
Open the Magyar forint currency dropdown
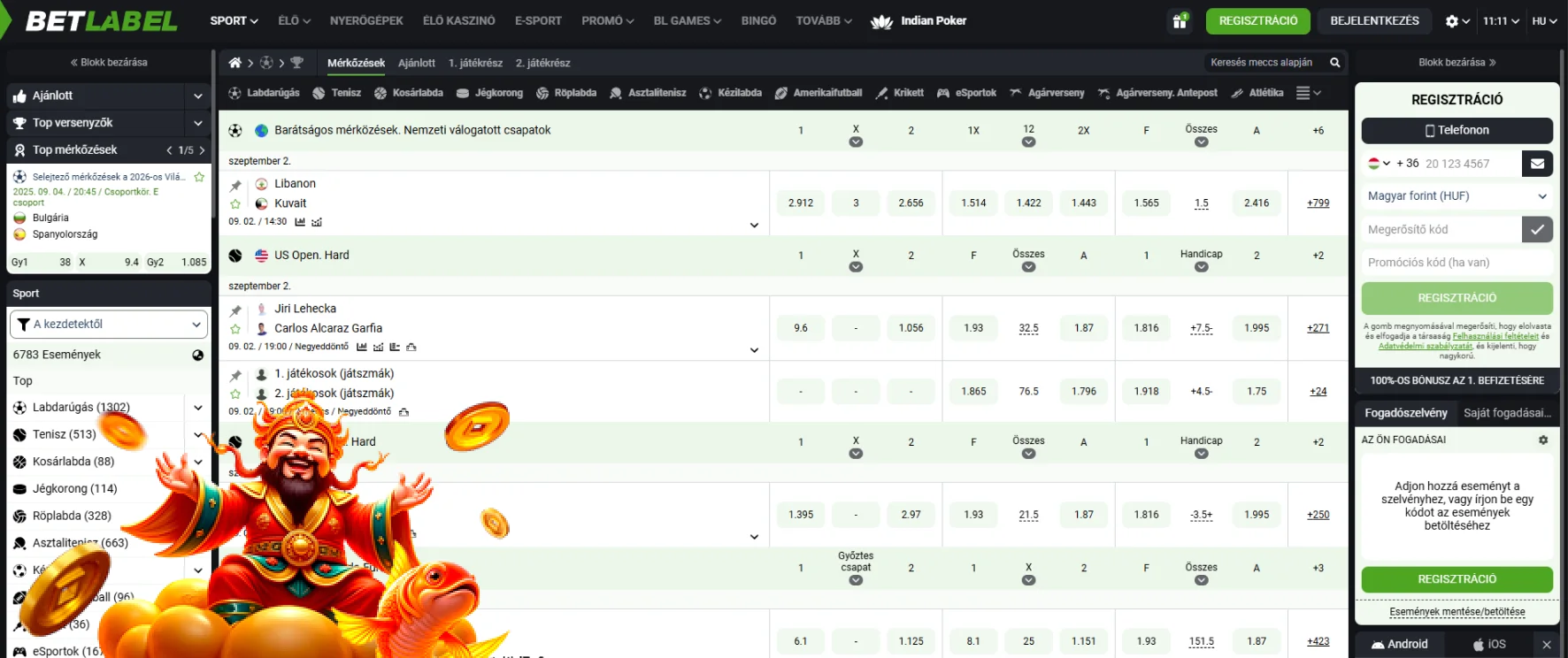click(x=1457, y=196)
